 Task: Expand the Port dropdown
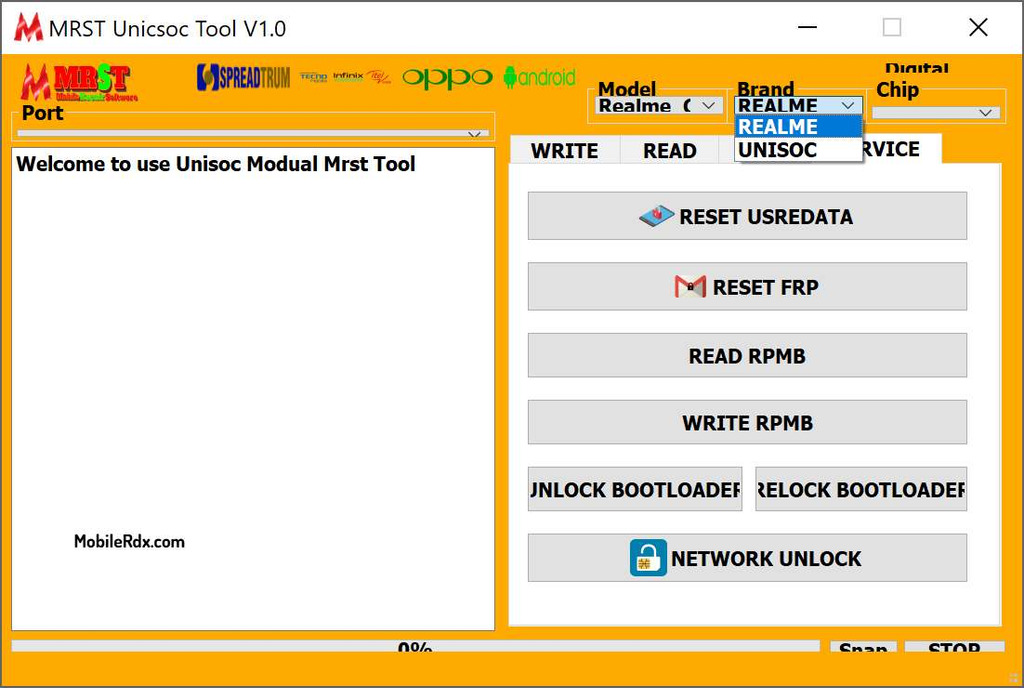[x=253, y=133]
